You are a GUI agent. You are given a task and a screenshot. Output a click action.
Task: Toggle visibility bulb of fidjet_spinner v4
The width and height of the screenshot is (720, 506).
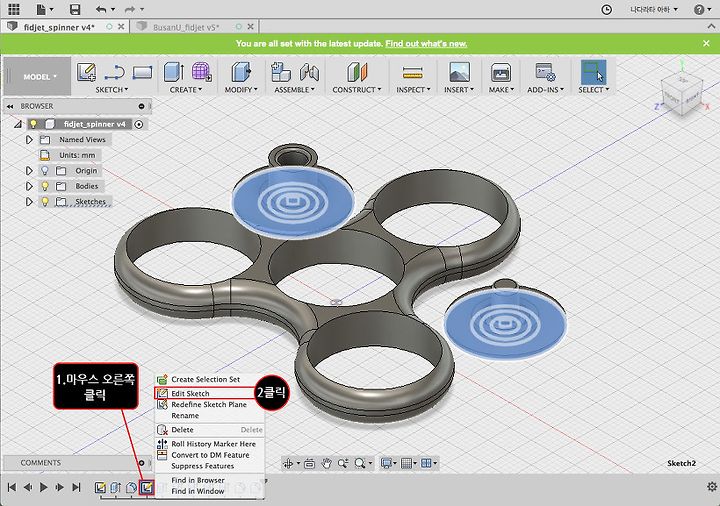[x=33, y=124]
